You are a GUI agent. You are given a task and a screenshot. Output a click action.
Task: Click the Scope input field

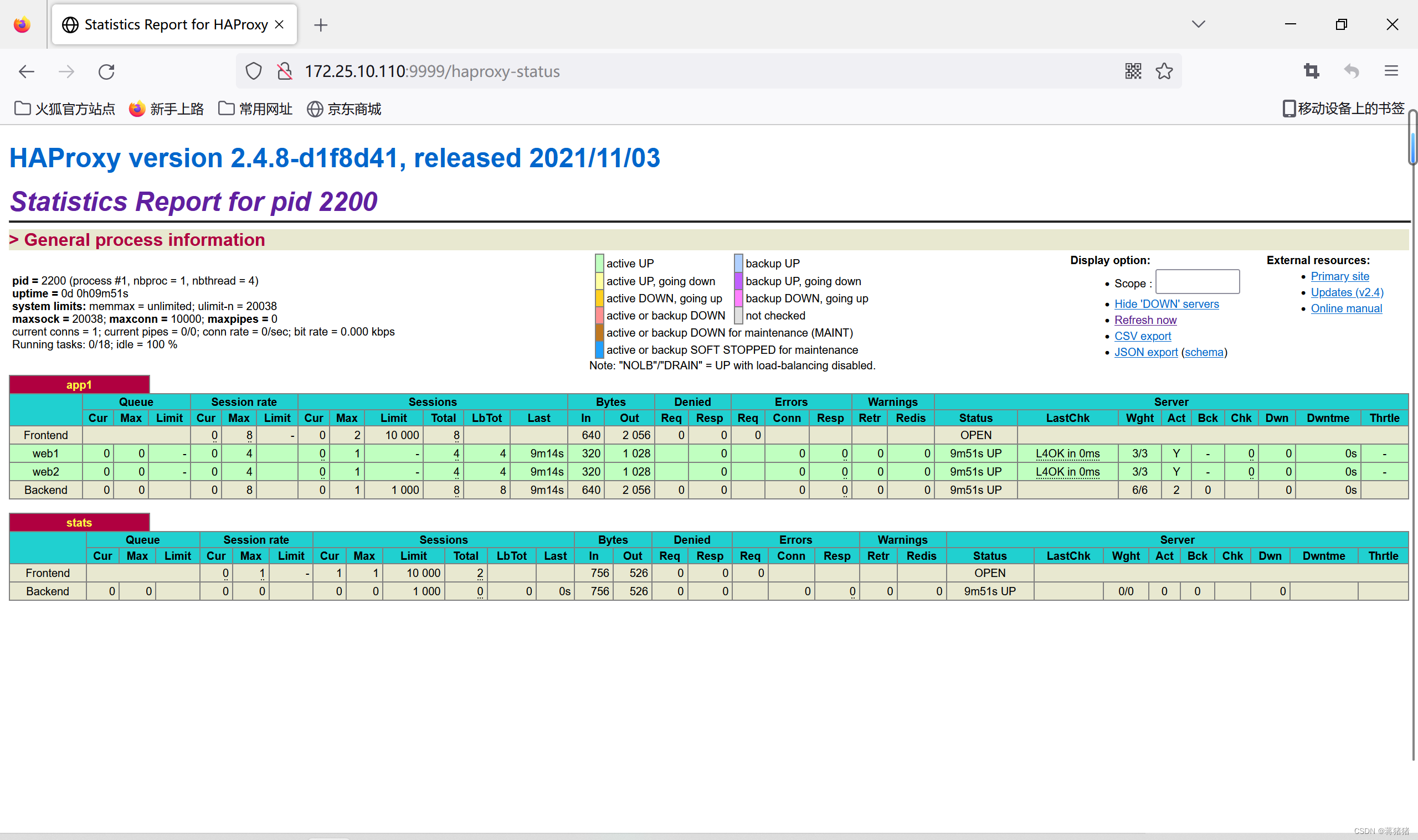click(x=1196, y=281)
